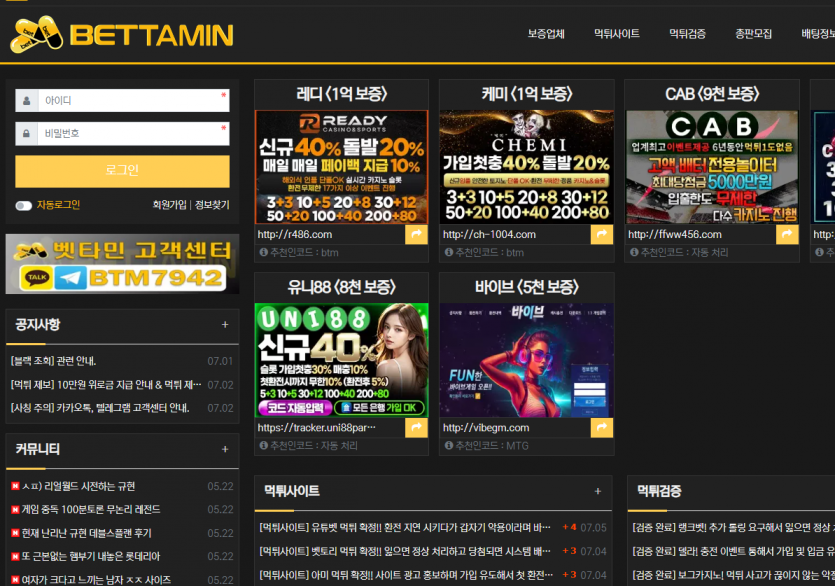The width and height of the screenshot is (835, 586).
Task: Click the info icon next to 레디 추천인코드 btm
Action: (x=264, y=252)
